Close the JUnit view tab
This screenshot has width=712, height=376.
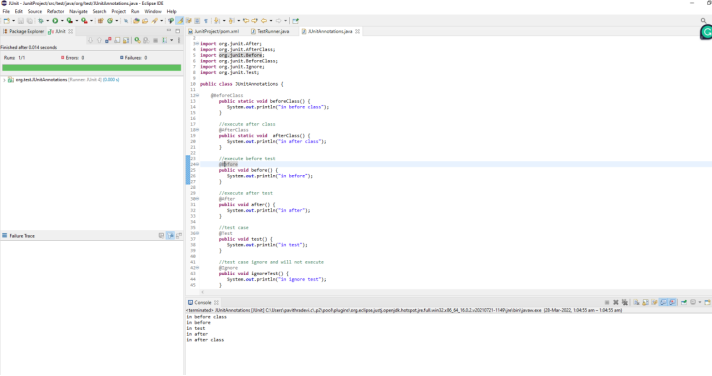click(70, 31)
